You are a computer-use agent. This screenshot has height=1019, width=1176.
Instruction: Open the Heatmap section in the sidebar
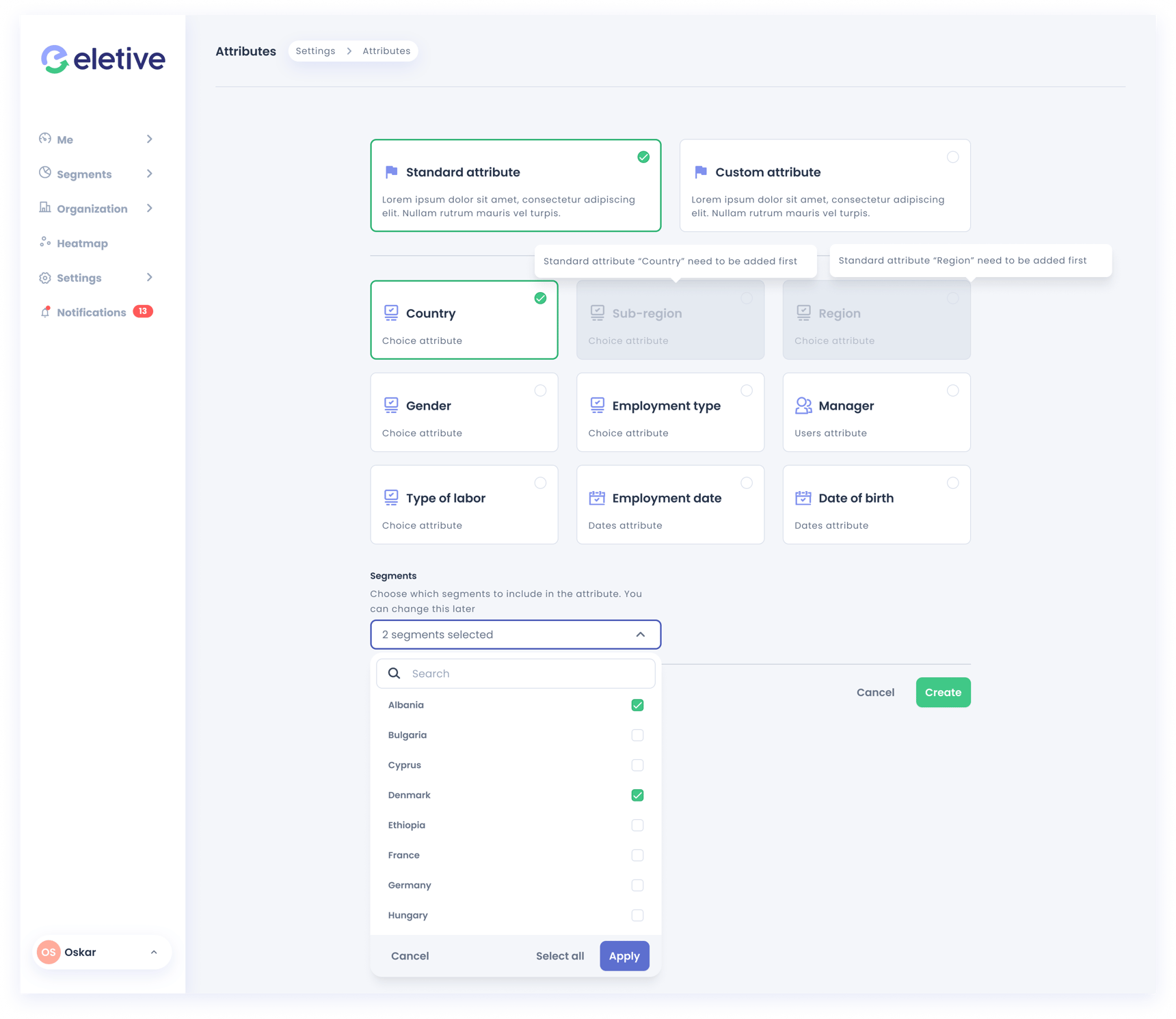coord(81,243)
